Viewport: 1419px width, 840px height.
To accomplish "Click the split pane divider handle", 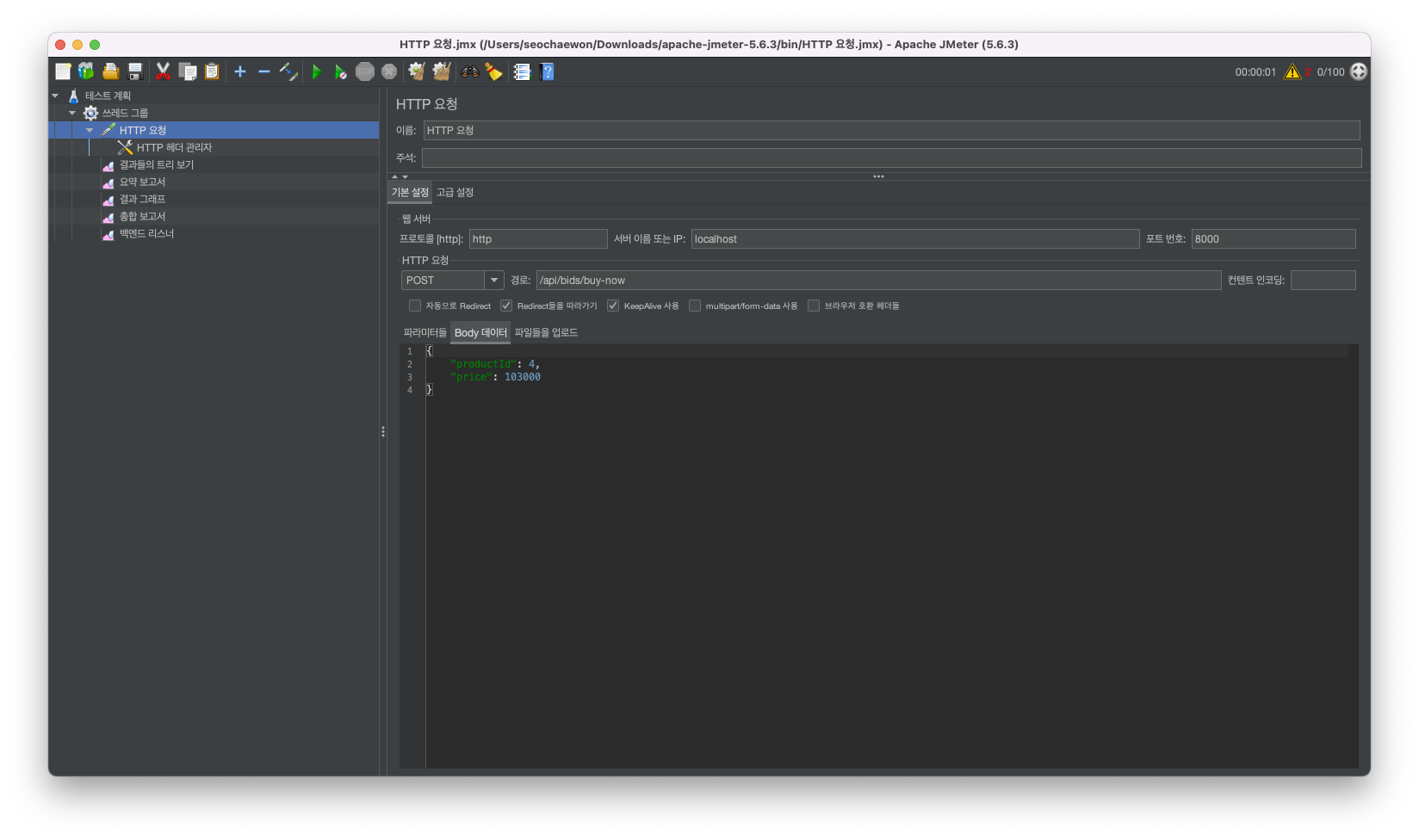I will (383, 431).
